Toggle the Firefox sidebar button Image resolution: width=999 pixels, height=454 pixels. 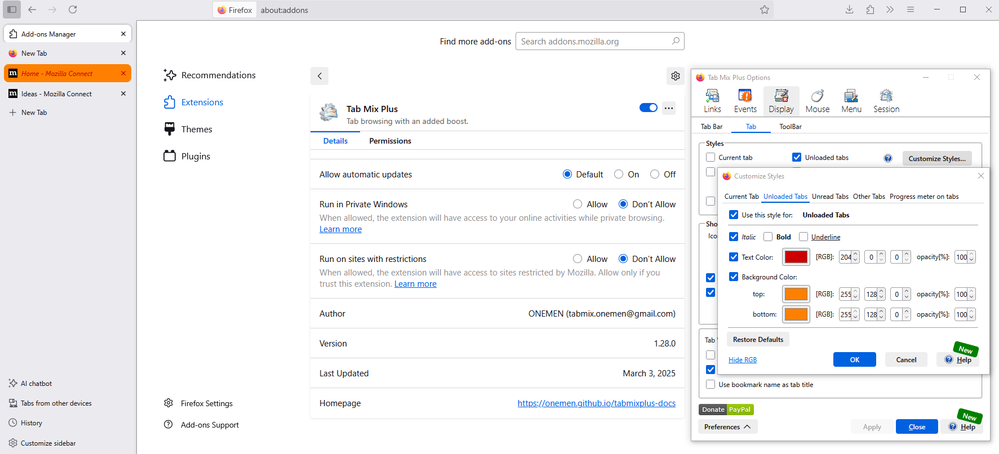pyautogui.click(x=12, y=10)
